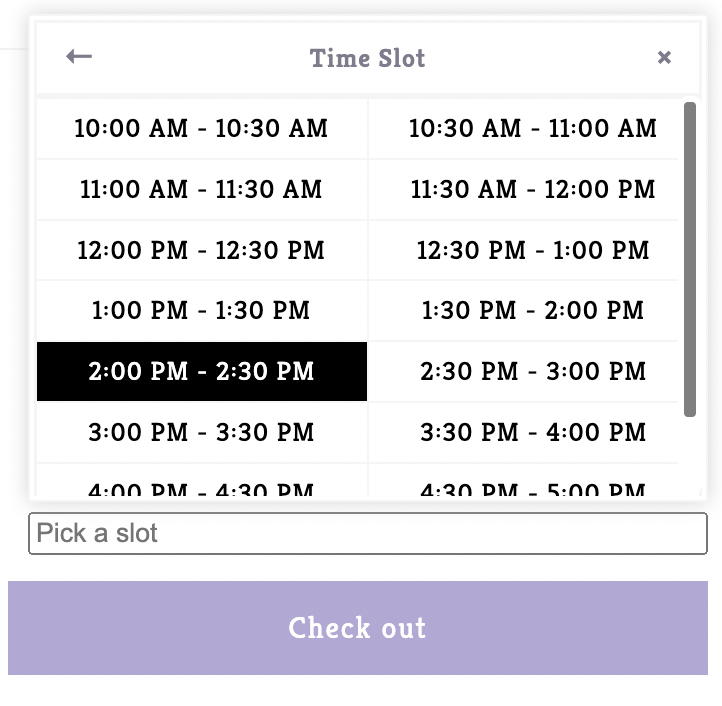
Task: Pick the 3:30 PM - 4:00 PM slot
Action: (x=524, y=432)
